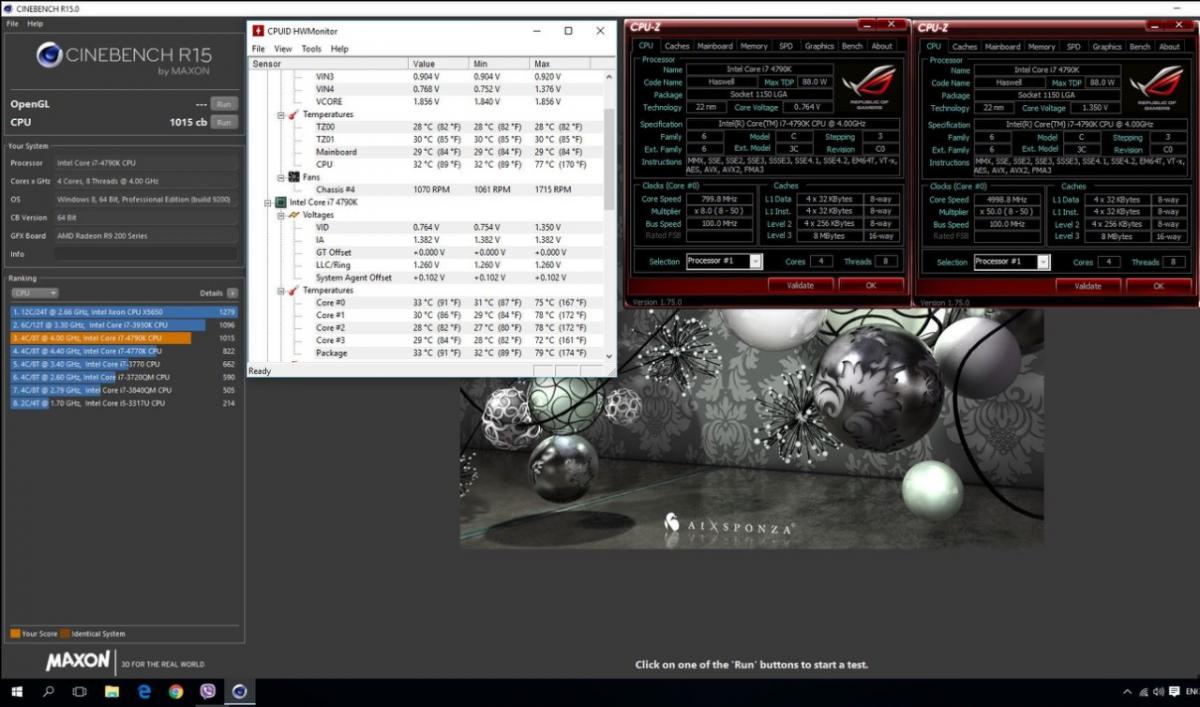
Task: Click OK in left CPU-Z window
Action: tap(871, 286)
